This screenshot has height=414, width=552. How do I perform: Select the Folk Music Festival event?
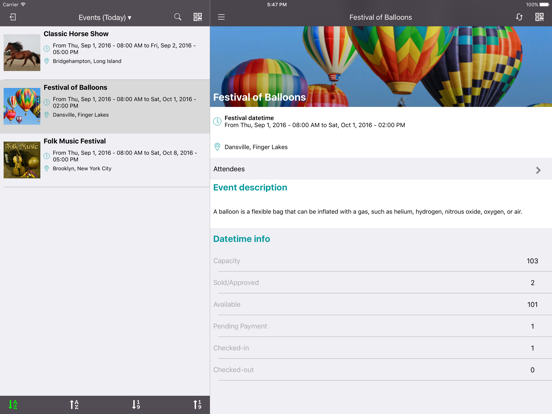tap(105, 160)
